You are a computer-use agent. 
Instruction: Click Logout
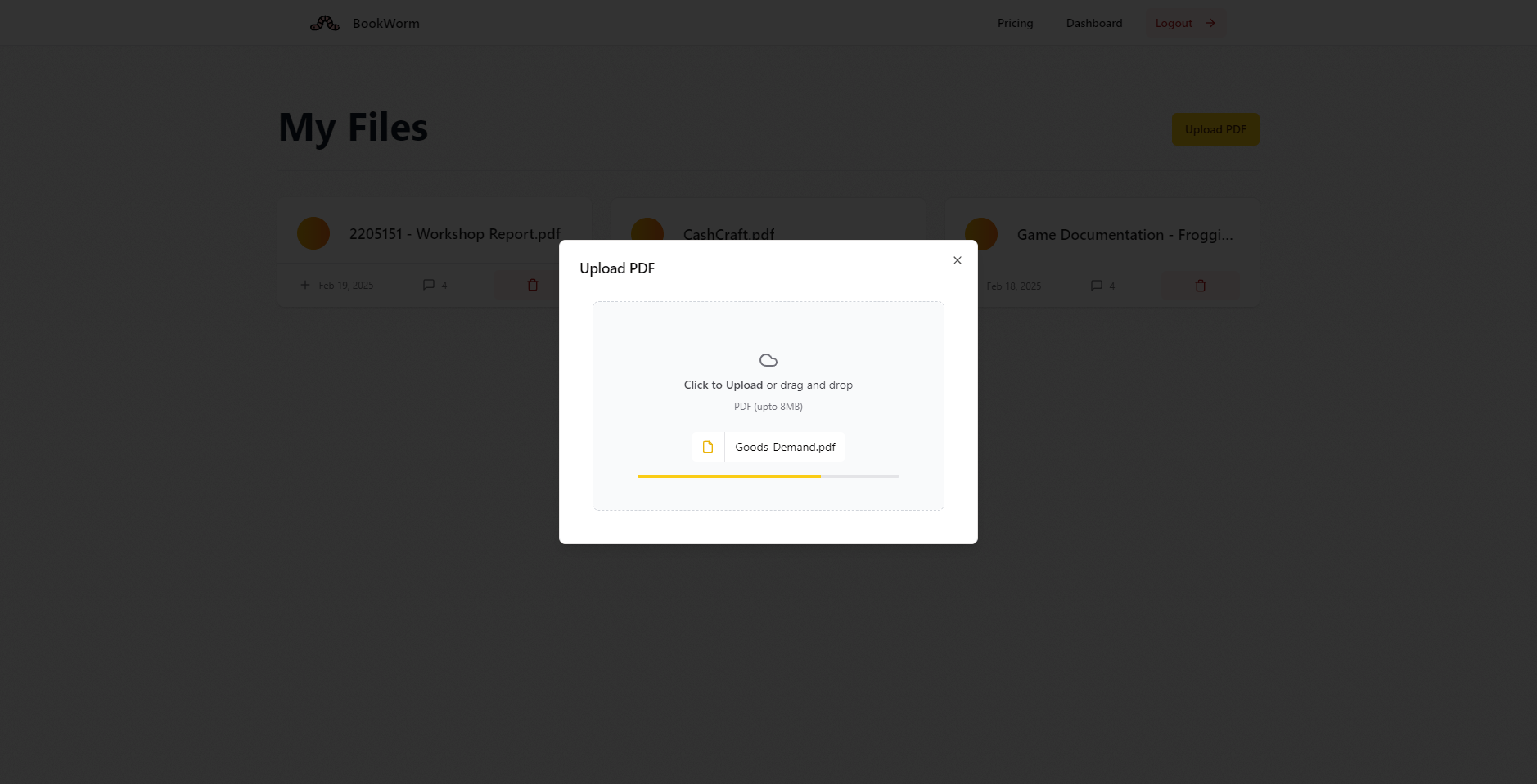1173,23
